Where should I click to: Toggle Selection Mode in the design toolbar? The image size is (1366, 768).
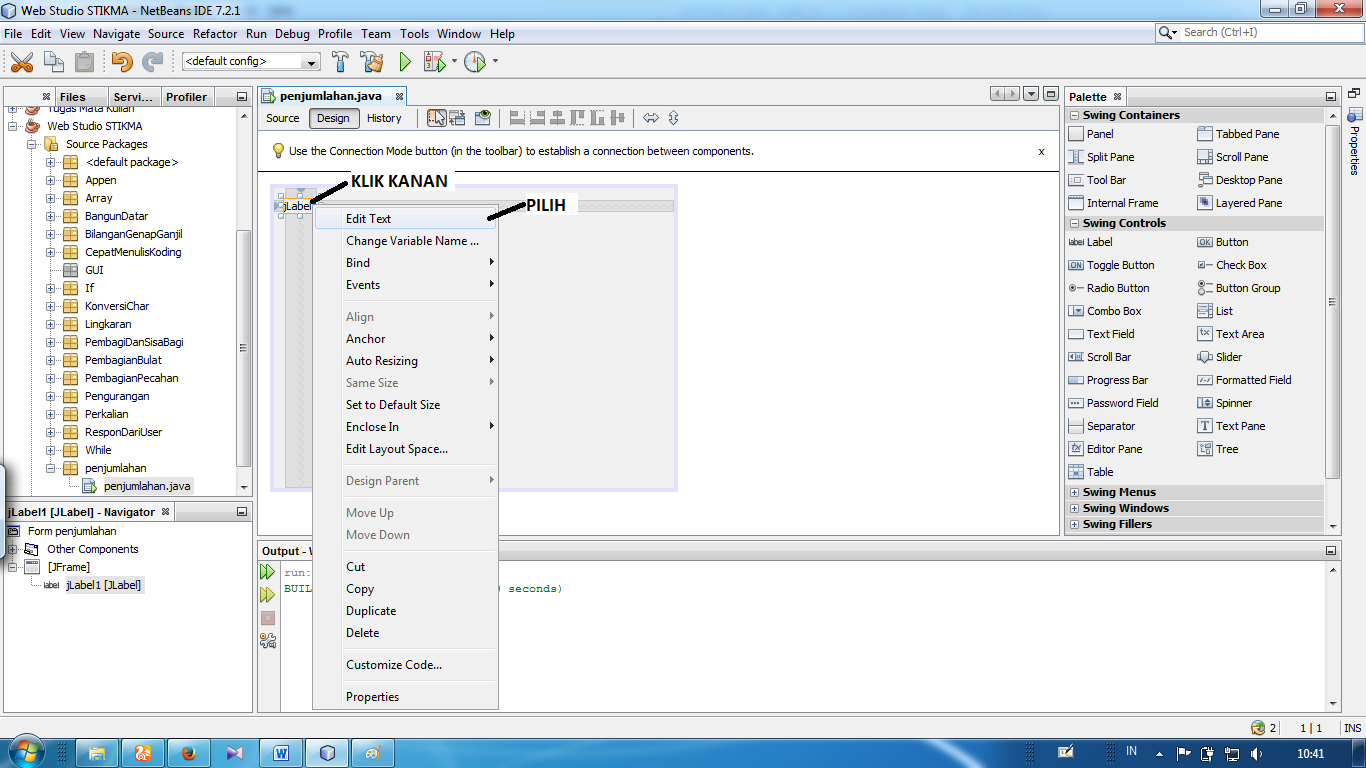437,118
